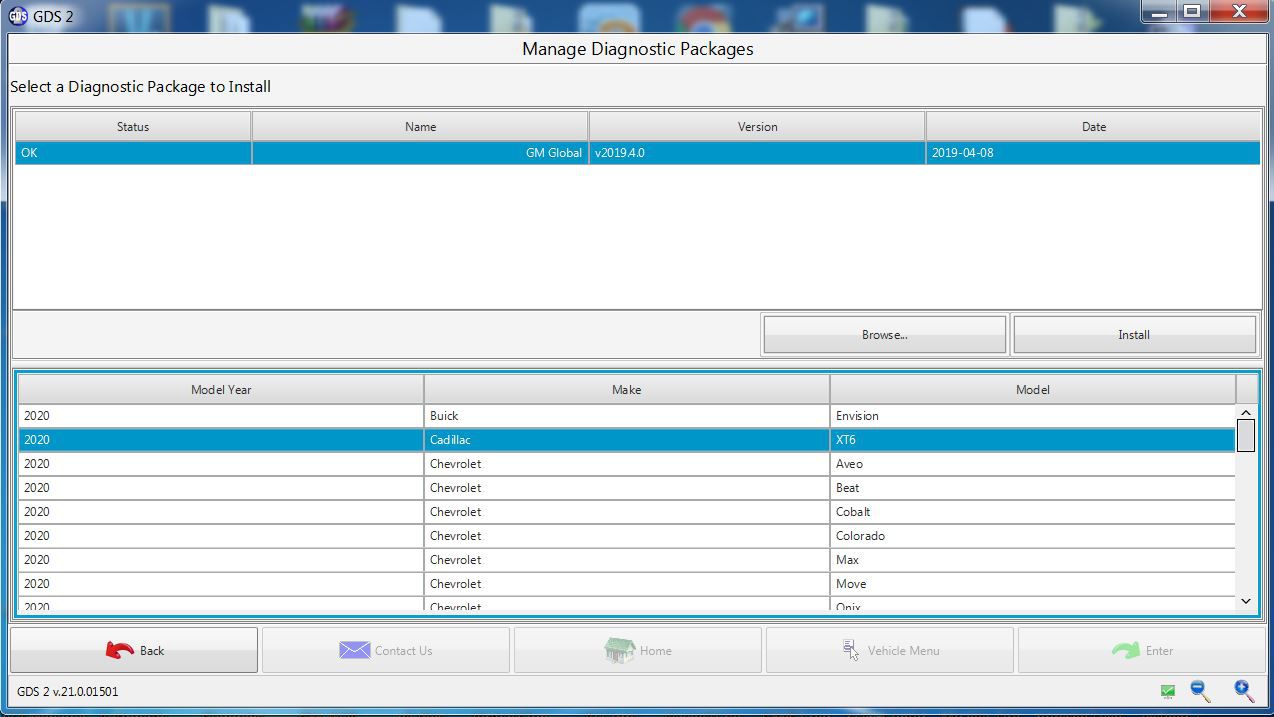Screen dimensions: 1274x717
Task: Click Chevrolet make in the Colorado row
Action: pos(627,536)
